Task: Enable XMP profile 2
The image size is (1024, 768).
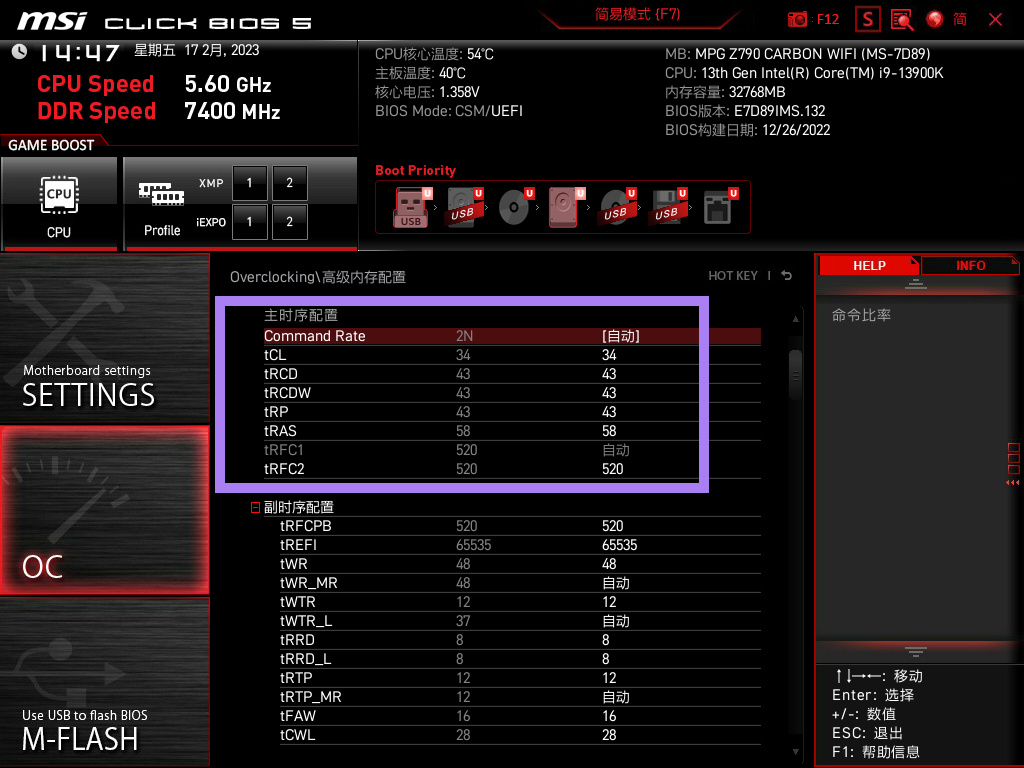Action: point(289,183)
